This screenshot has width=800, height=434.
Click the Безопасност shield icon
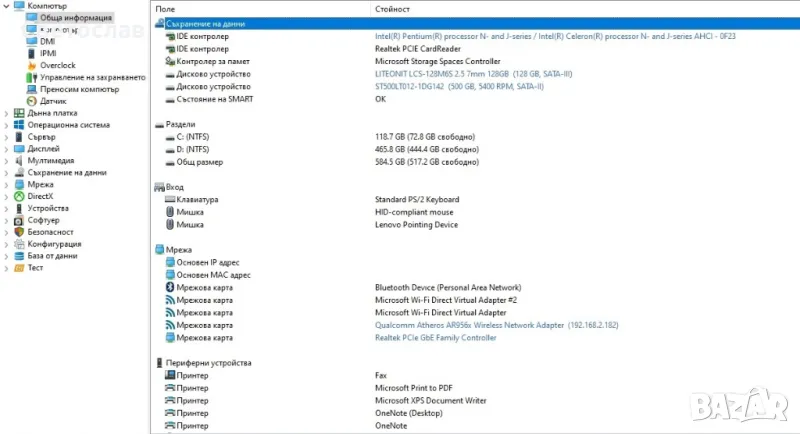pyautogui.click(x=19, y=232)
